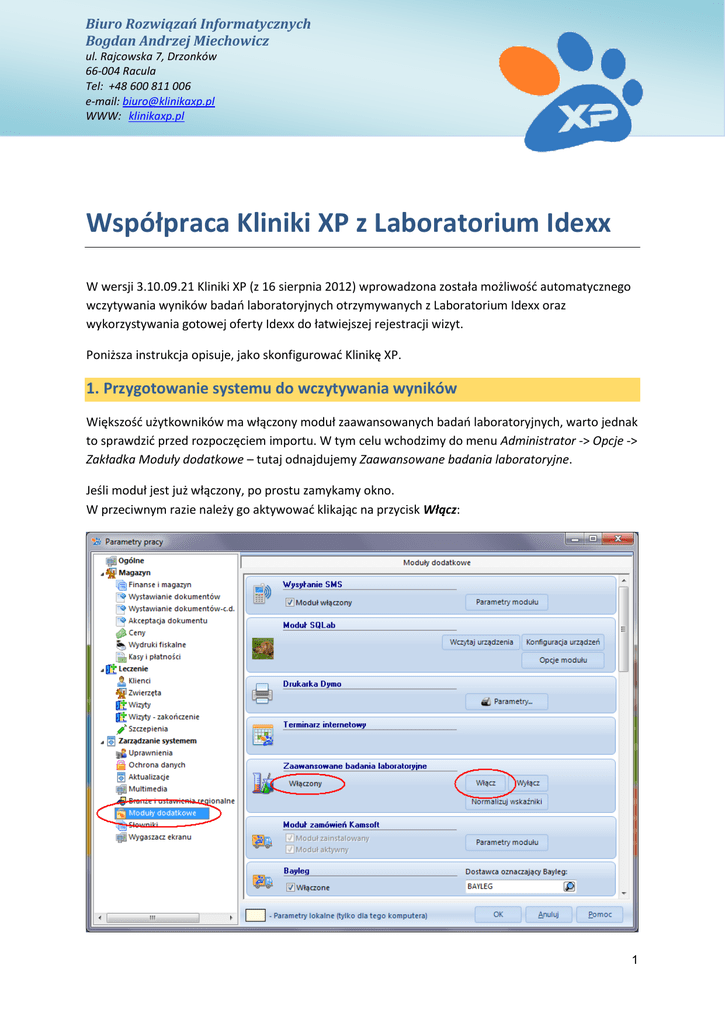Click the Bayleg module truck icon

point(262,882)
